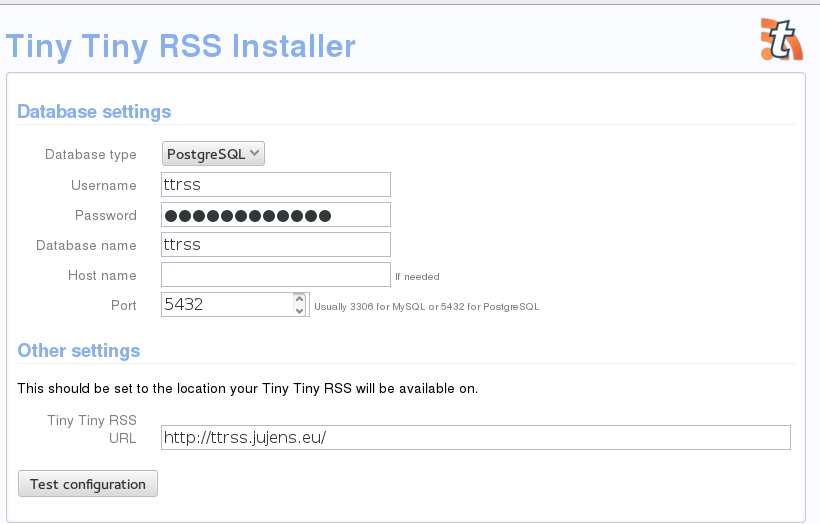Click into the Database name field
Screen dimensions: 820x524
point(276,245)
